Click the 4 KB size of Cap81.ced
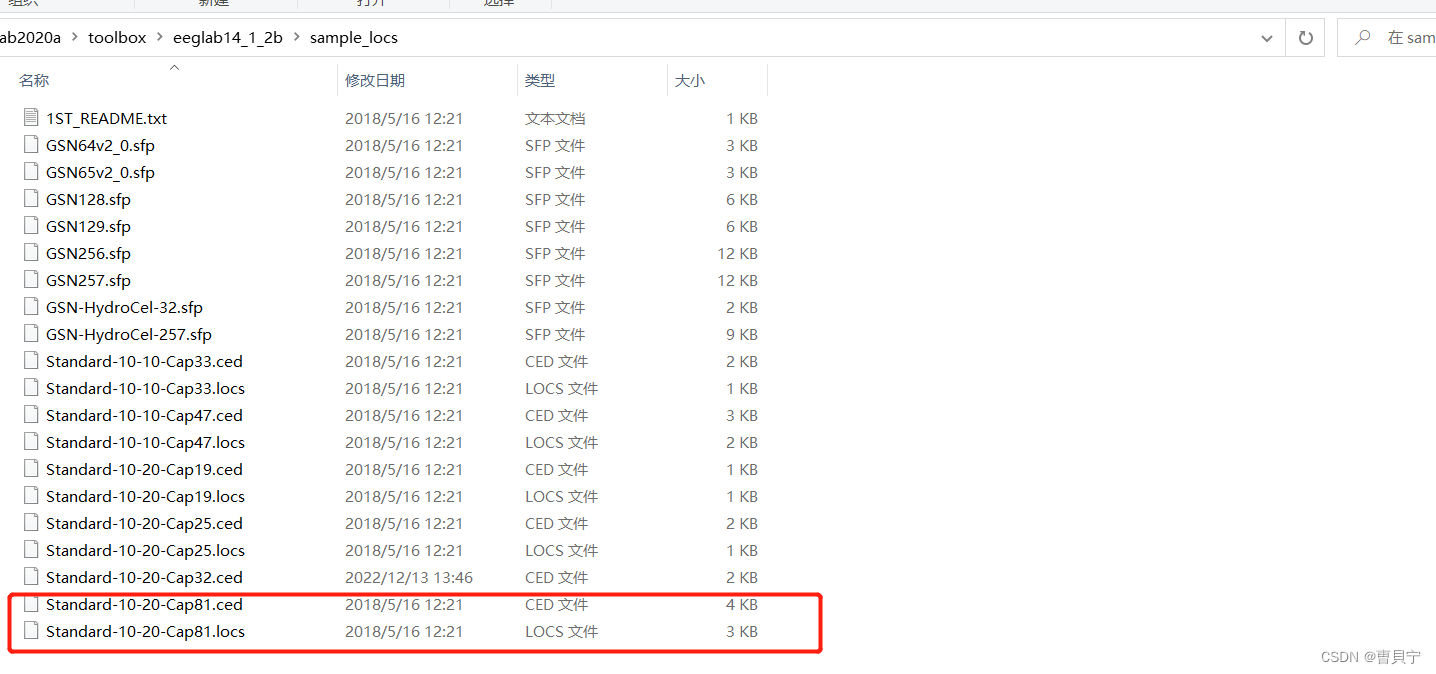This screenshot has width=1436, height=674. pyautogui.click(x=741, y=604)
